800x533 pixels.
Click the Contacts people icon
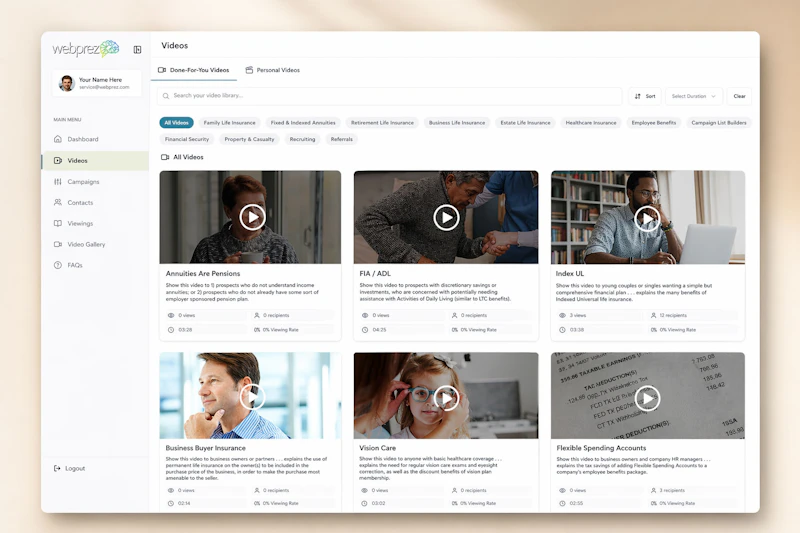coord(58,202)
